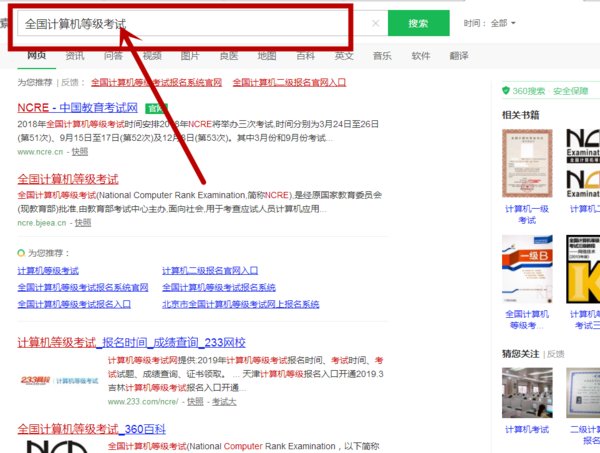The height and width of the screenshot is (453, 600).
Task: Open suggestion 全国计算机等级考试报名系统
Action: [219, 288]
